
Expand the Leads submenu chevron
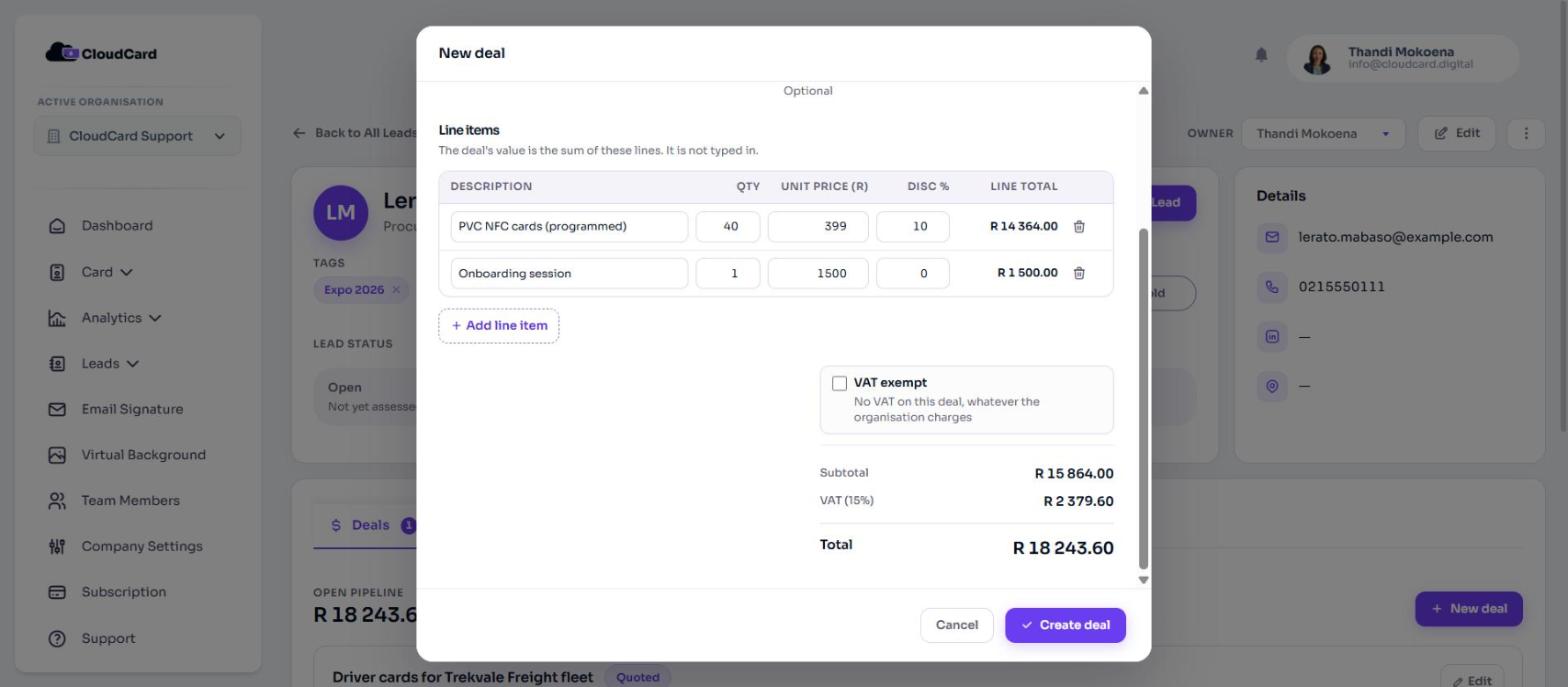[133, 364]
